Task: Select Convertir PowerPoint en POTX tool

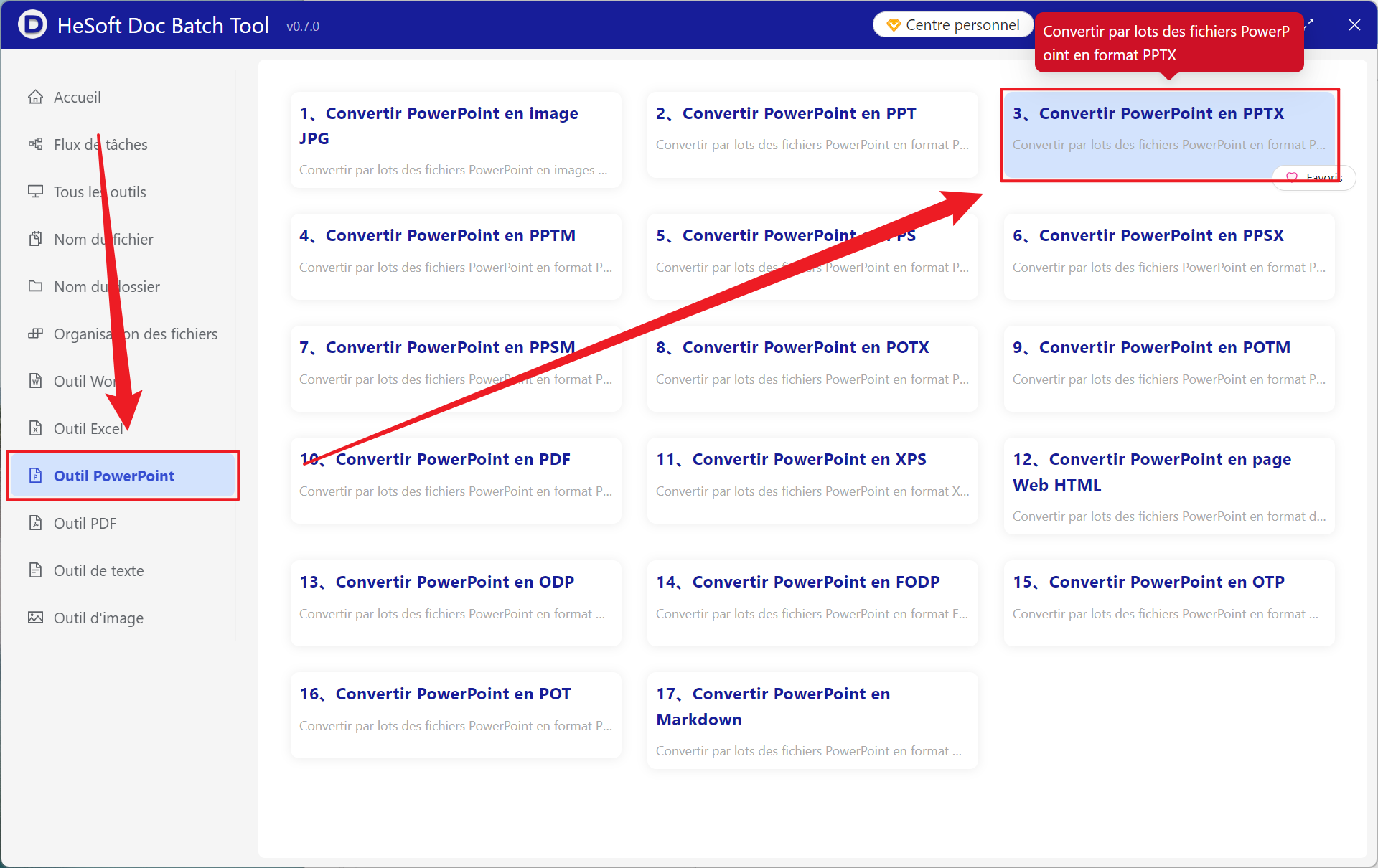Action: (812, 369)
